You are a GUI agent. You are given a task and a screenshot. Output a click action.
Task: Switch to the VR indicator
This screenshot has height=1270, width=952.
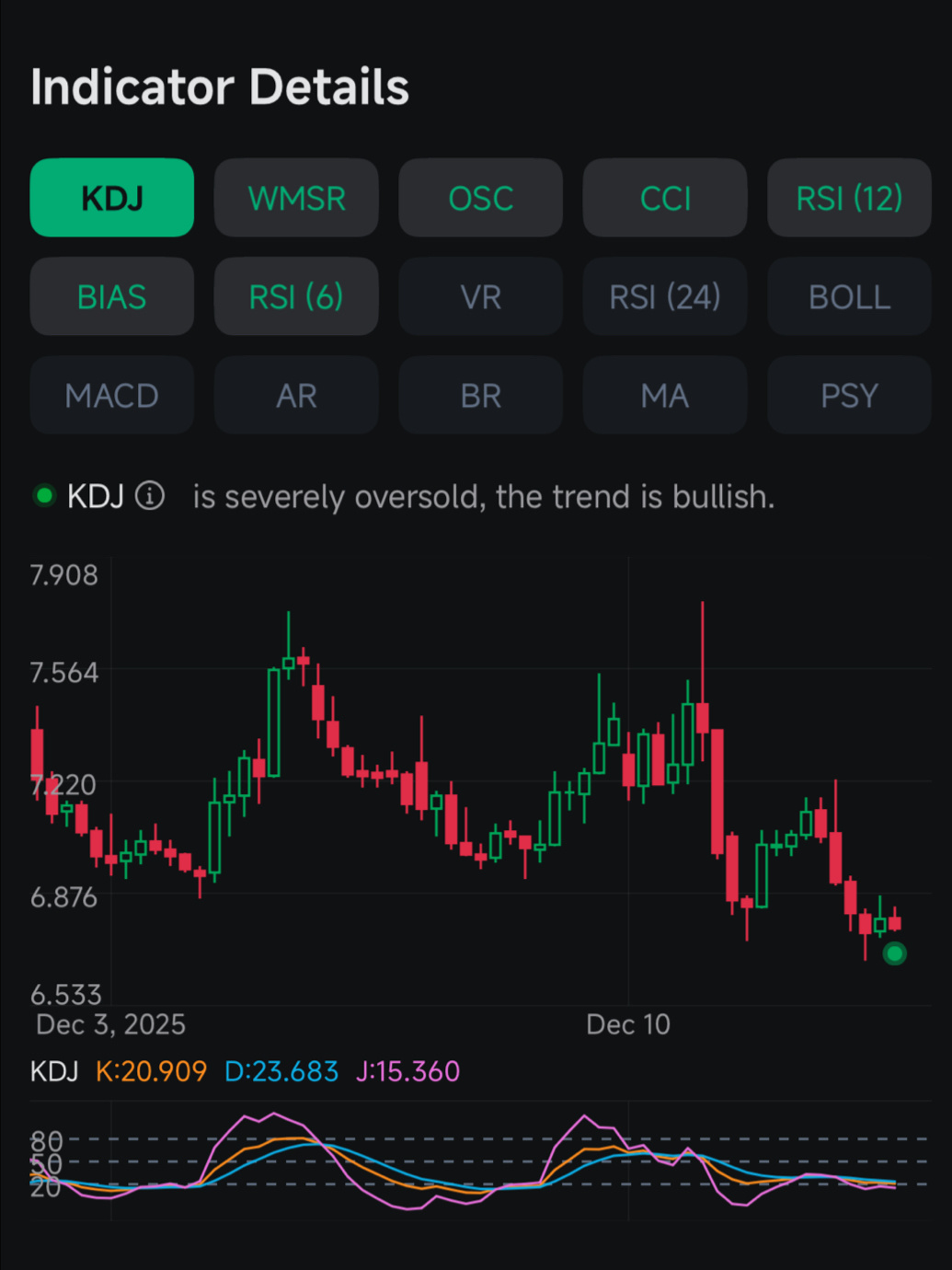click(480, 296)
